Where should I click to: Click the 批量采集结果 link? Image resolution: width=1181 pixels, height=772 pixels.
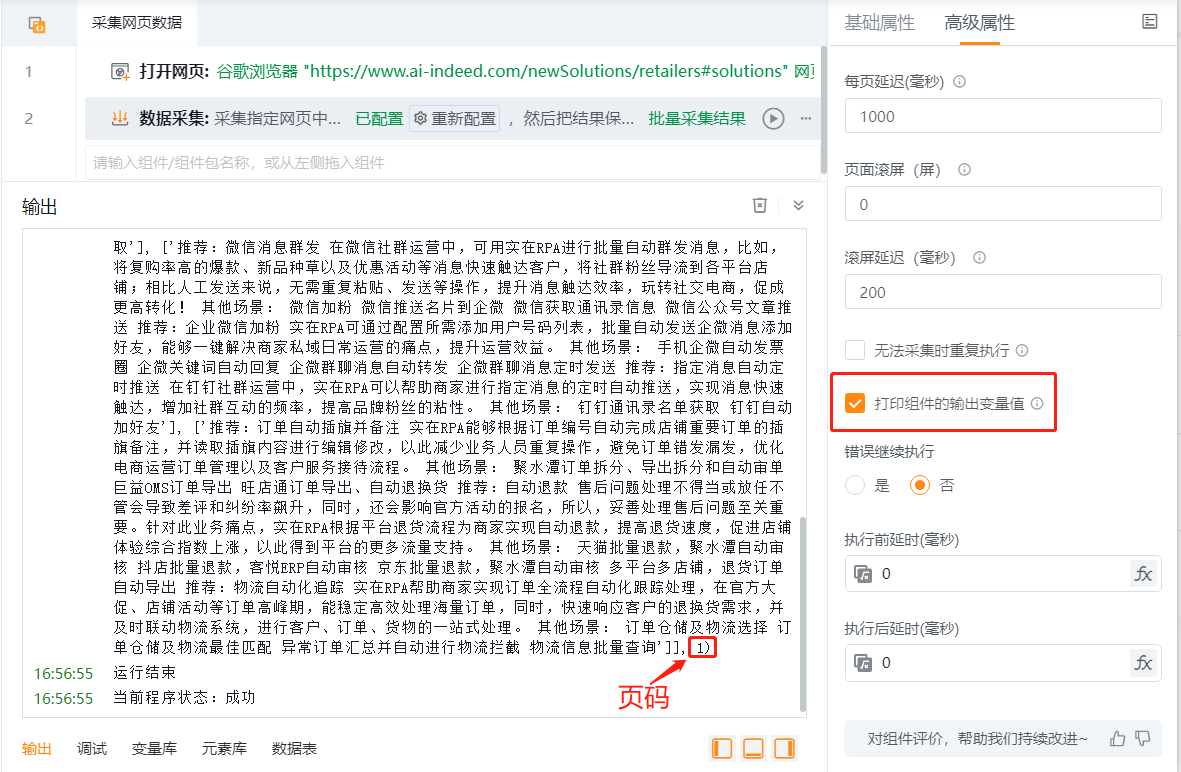(x=697, y=119)
